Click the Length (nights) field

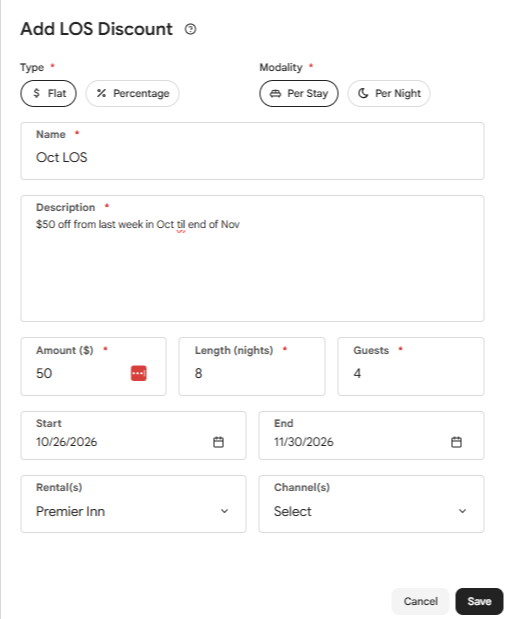click(x=252, y=366)
